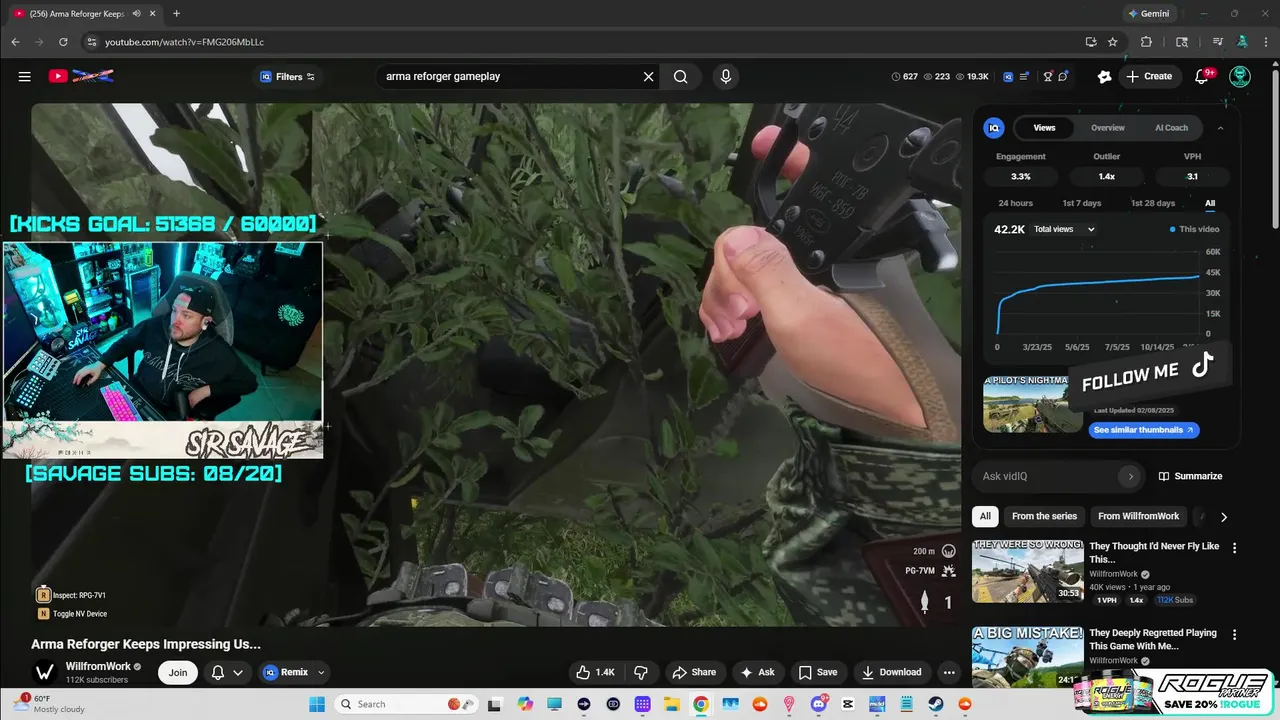Run search with the magnifier button
Screen dimensions: 1280x720
[680, 76]
